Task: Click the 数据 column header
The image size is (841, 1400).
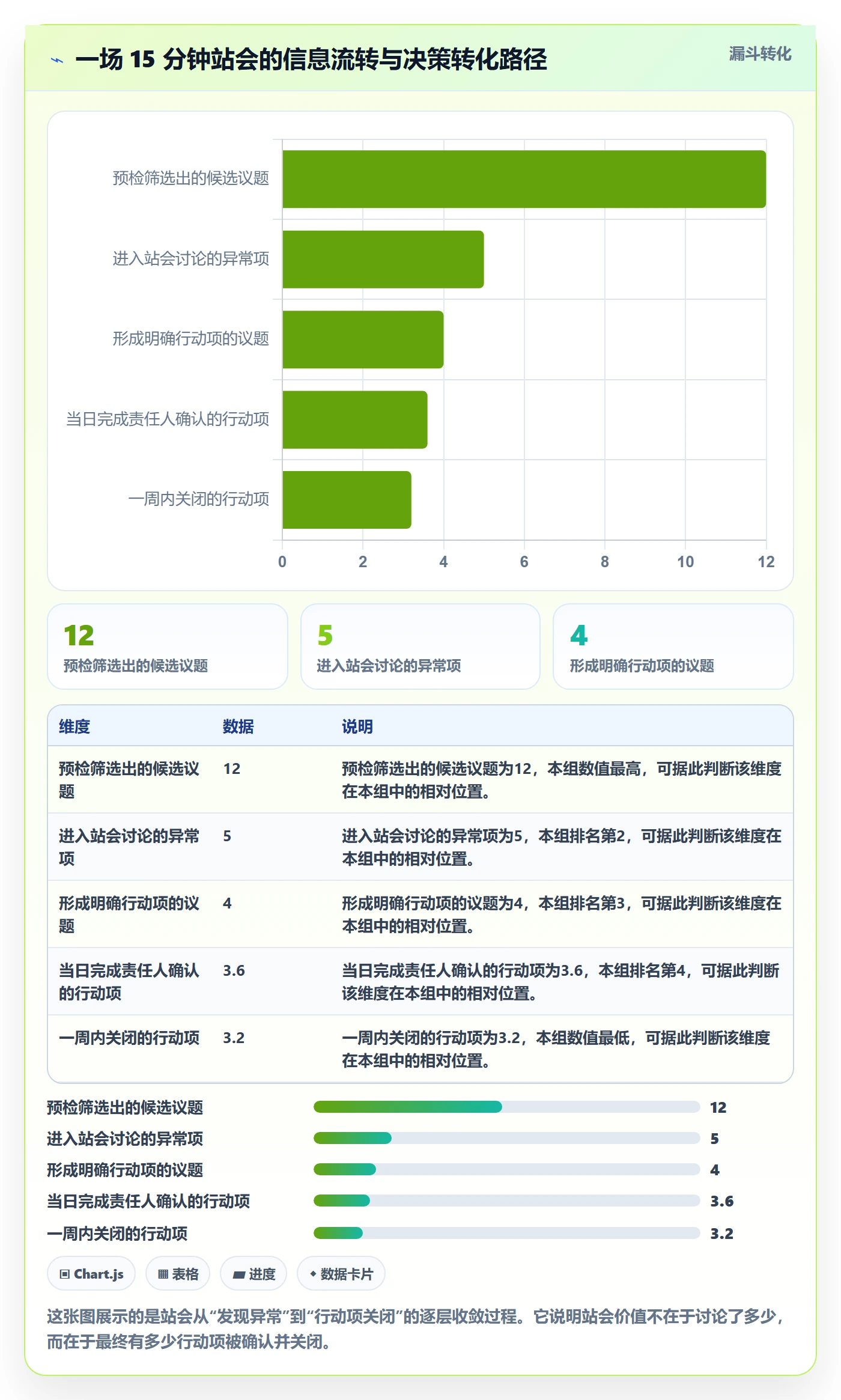Action: click(238, 726)
